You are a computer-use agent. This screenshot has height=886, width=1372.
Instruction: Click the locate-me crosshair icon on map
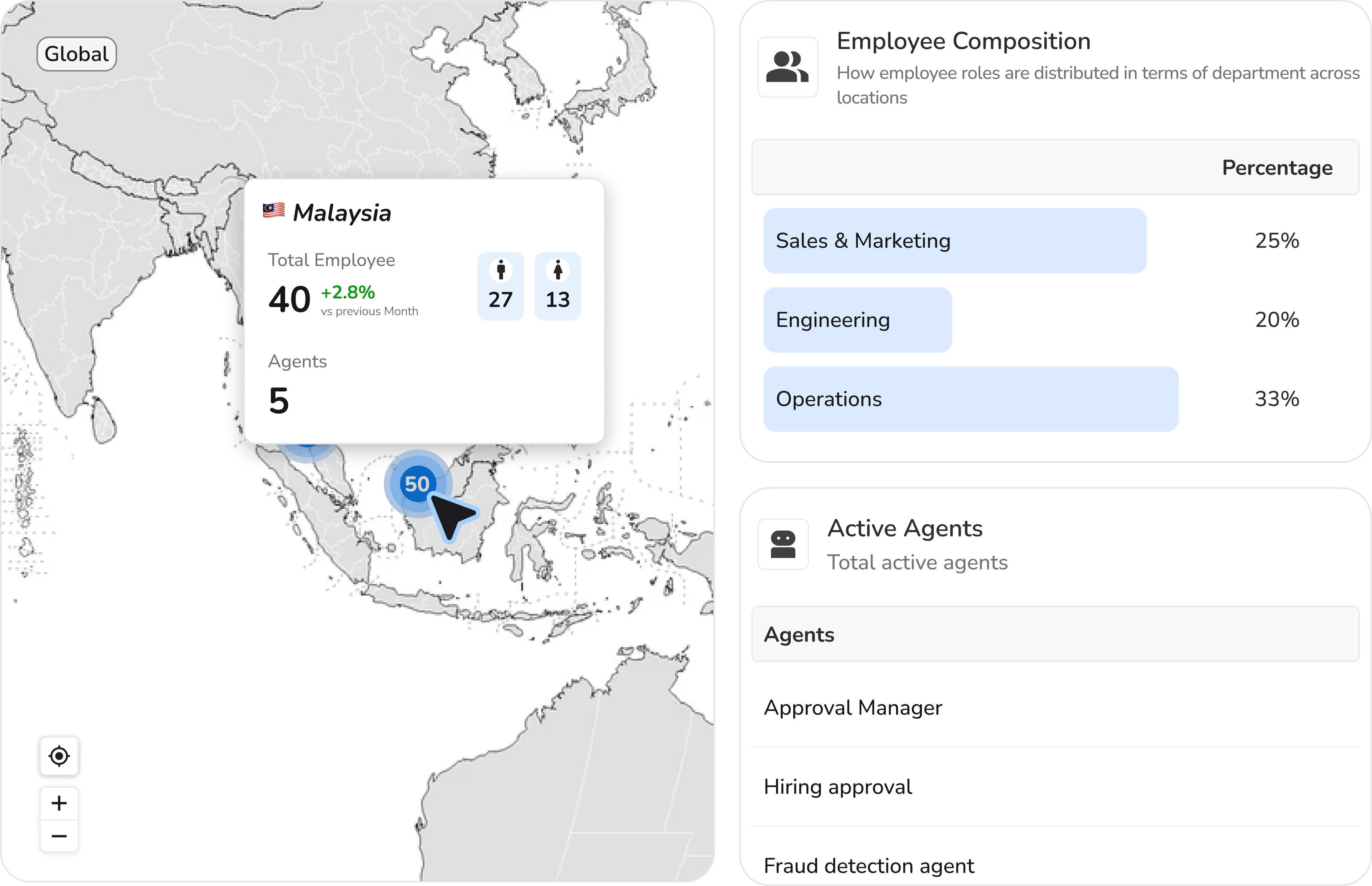coord(59,757)
